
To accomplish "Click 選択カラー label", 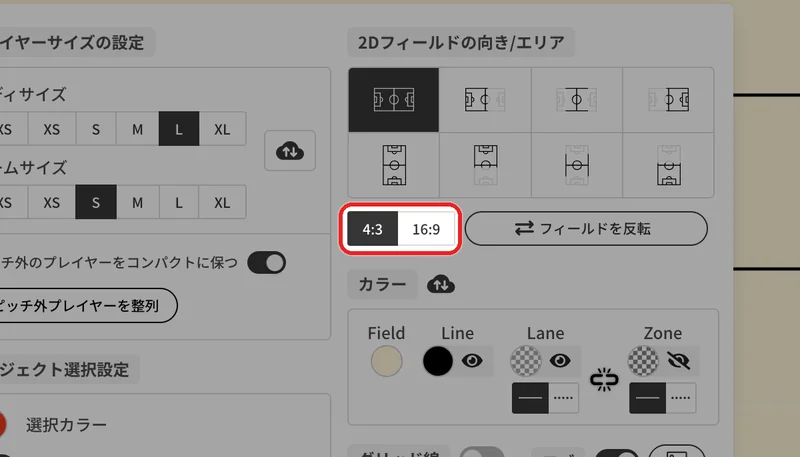I will coord(66,425).
